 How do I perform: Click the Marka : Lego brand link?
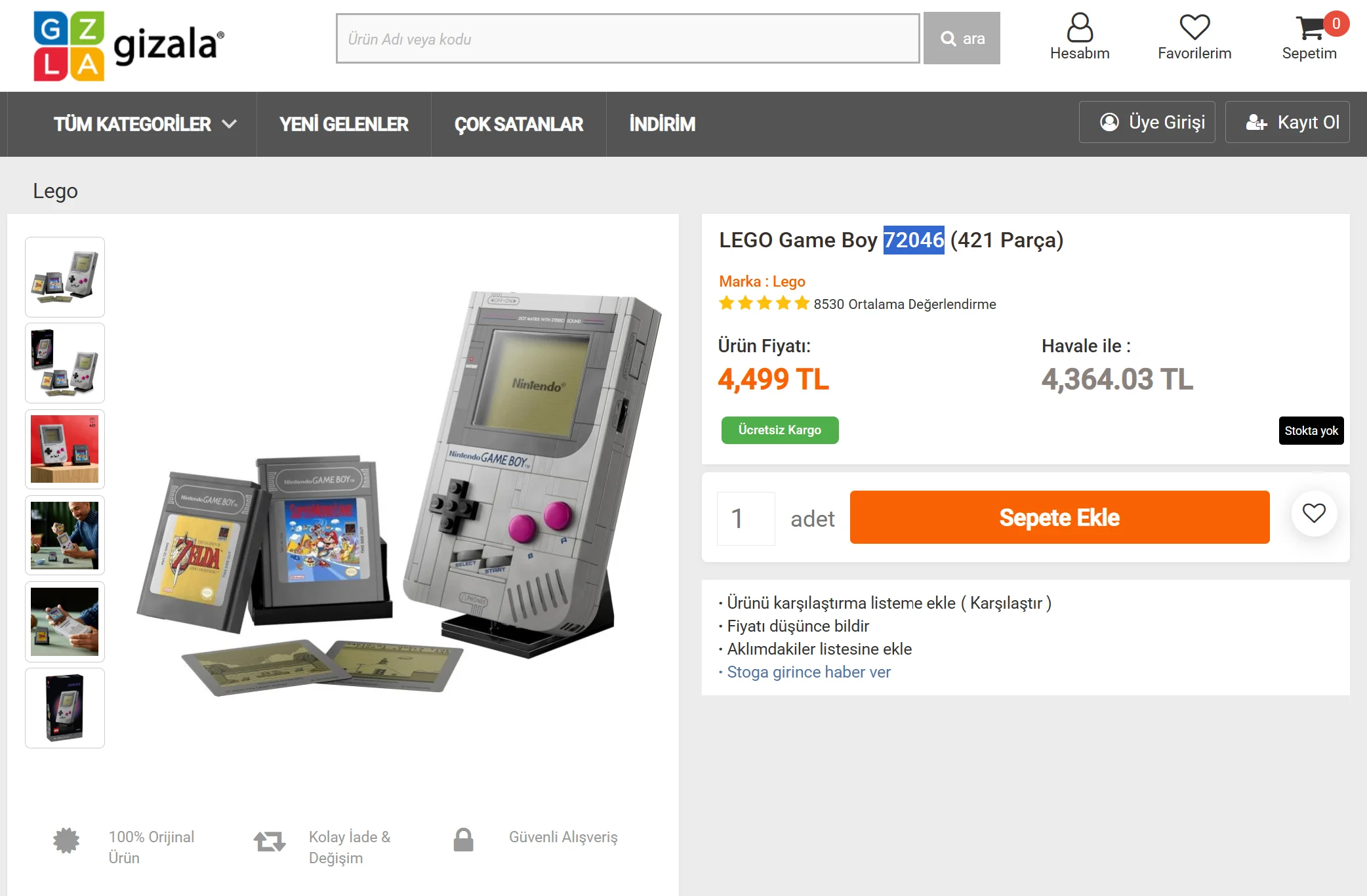tap(762, 281)
